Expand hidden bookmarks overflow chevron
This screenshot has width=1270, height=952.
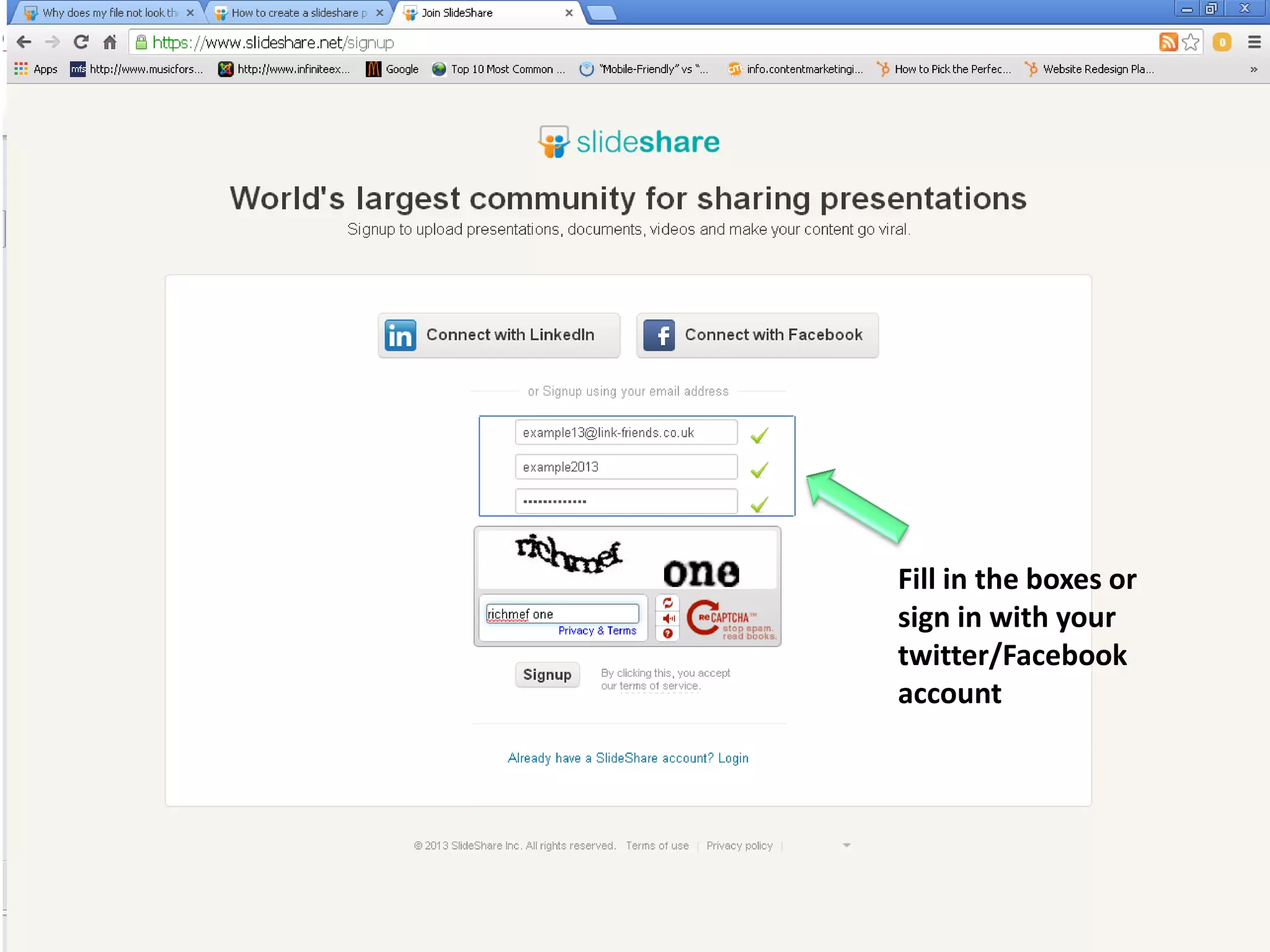coord(1253,69)
